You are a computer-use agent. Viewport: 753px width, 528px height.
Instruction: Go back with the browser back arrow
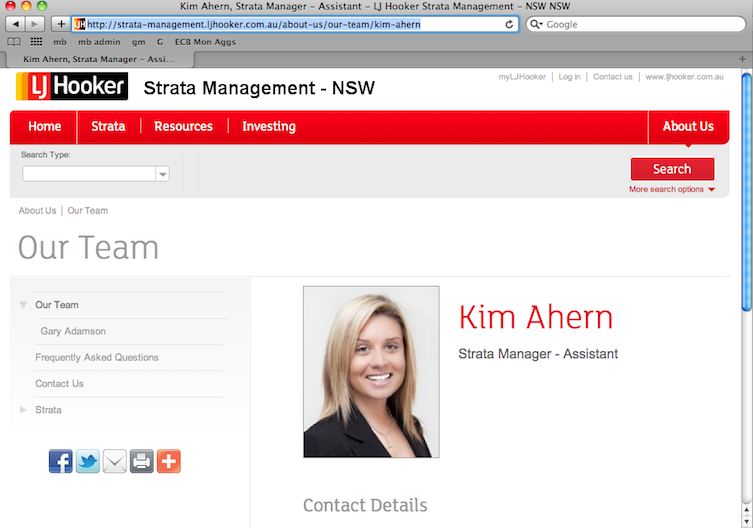(x=15, y=24)
